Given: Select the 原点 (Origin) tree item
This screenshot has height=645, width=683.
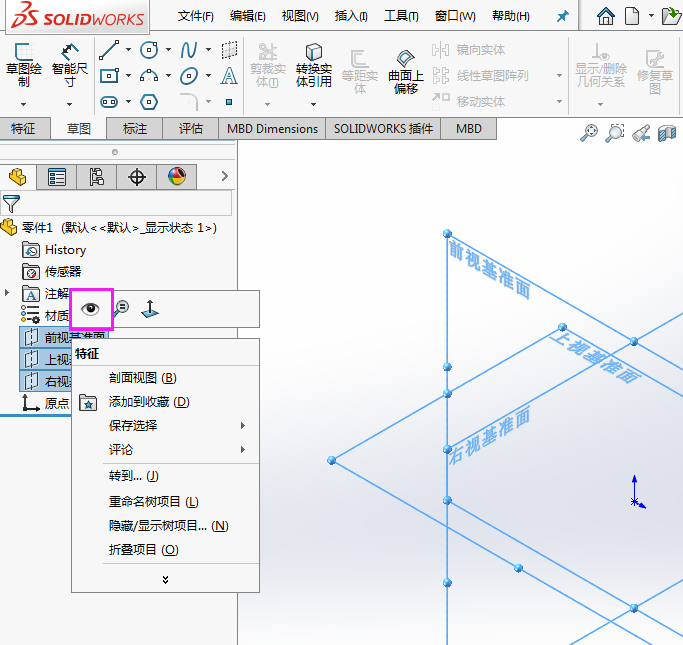Looking at the screenshot, I should pos(46,403).
